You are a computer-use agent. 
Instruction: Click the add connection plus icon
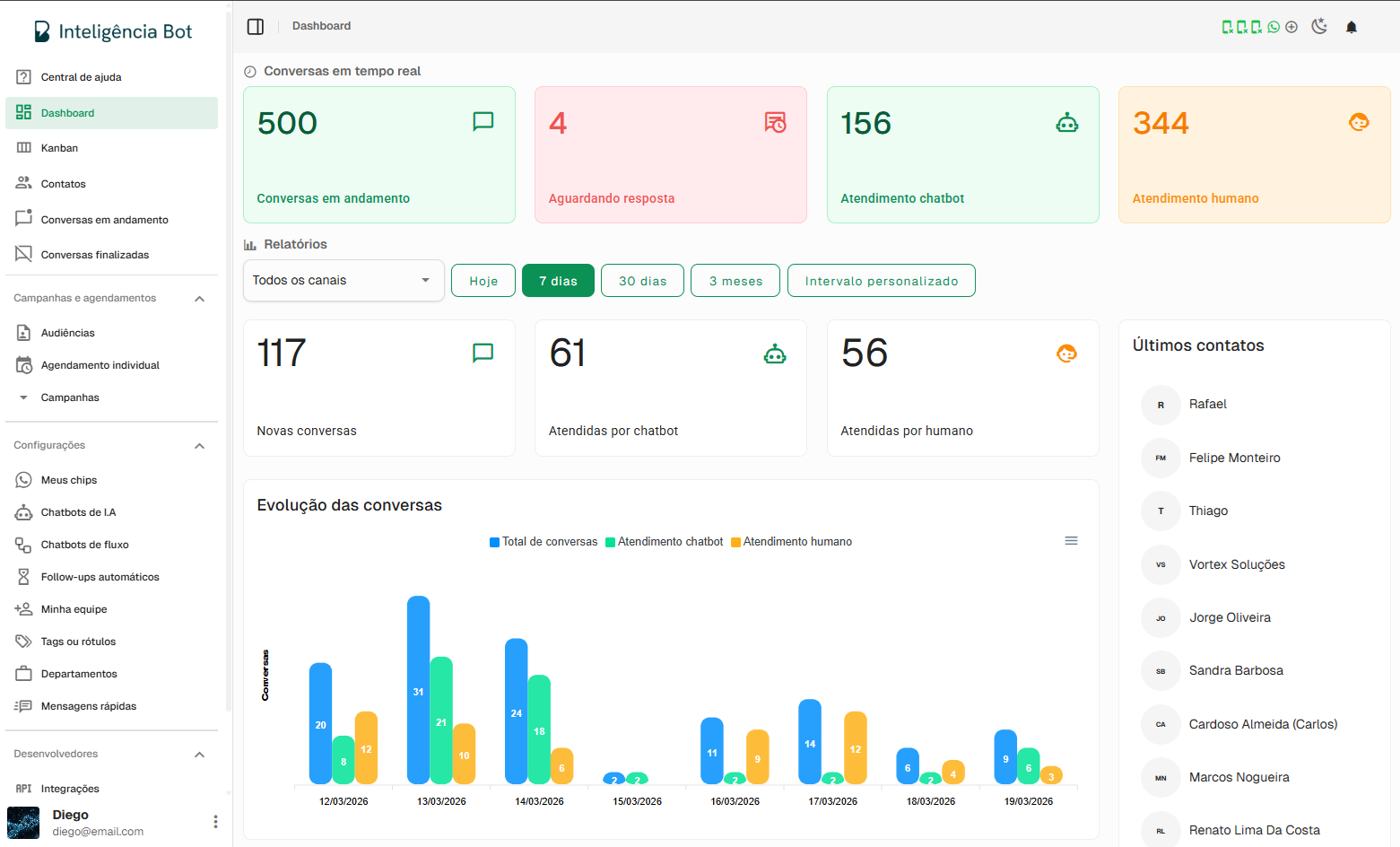coord(1291,27)
